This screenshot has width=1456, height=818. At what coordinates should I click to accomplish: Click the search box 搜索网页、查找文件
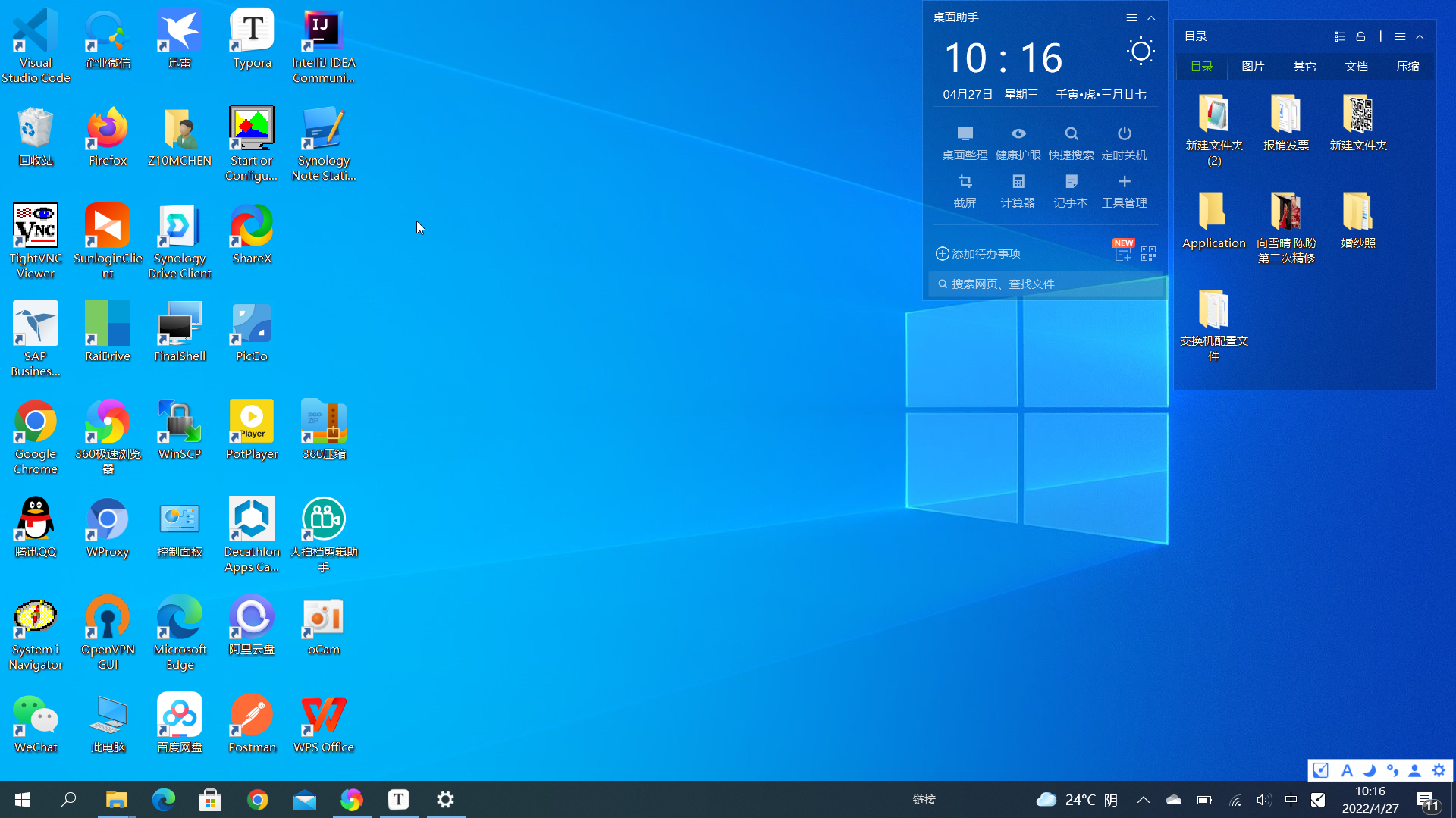tap(1045, 284)
